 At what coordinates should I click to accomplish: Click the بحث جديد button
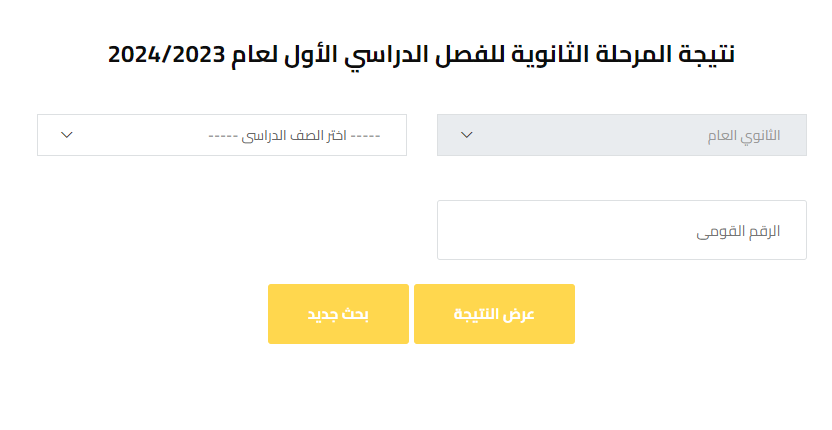[x=338, y=314]
